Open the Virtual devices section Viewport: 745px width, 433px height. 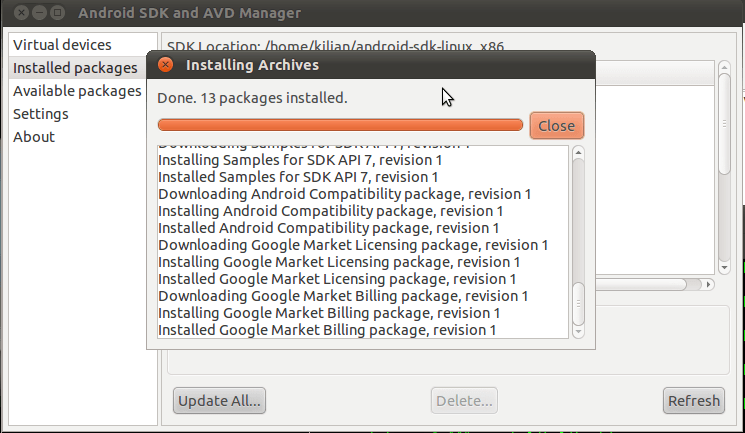(x=62, y=45)
